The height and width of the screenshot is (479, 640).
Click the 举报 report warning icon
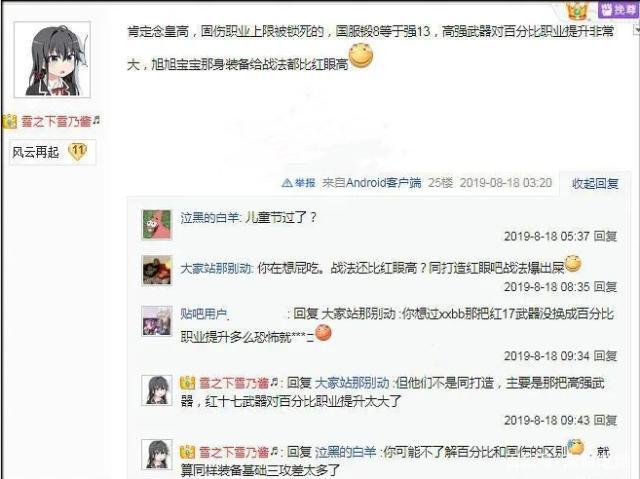(287, 183)
